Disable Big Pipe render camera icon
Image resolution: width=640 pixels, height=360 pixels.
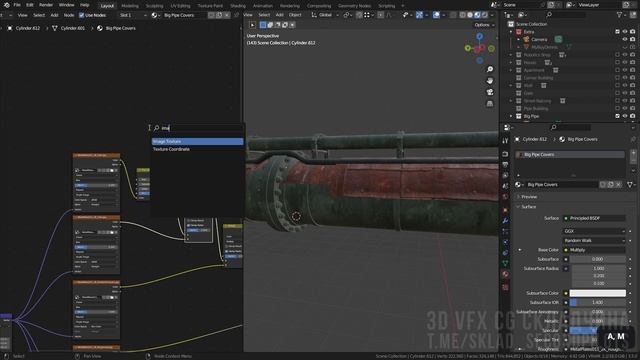(633, 116)
